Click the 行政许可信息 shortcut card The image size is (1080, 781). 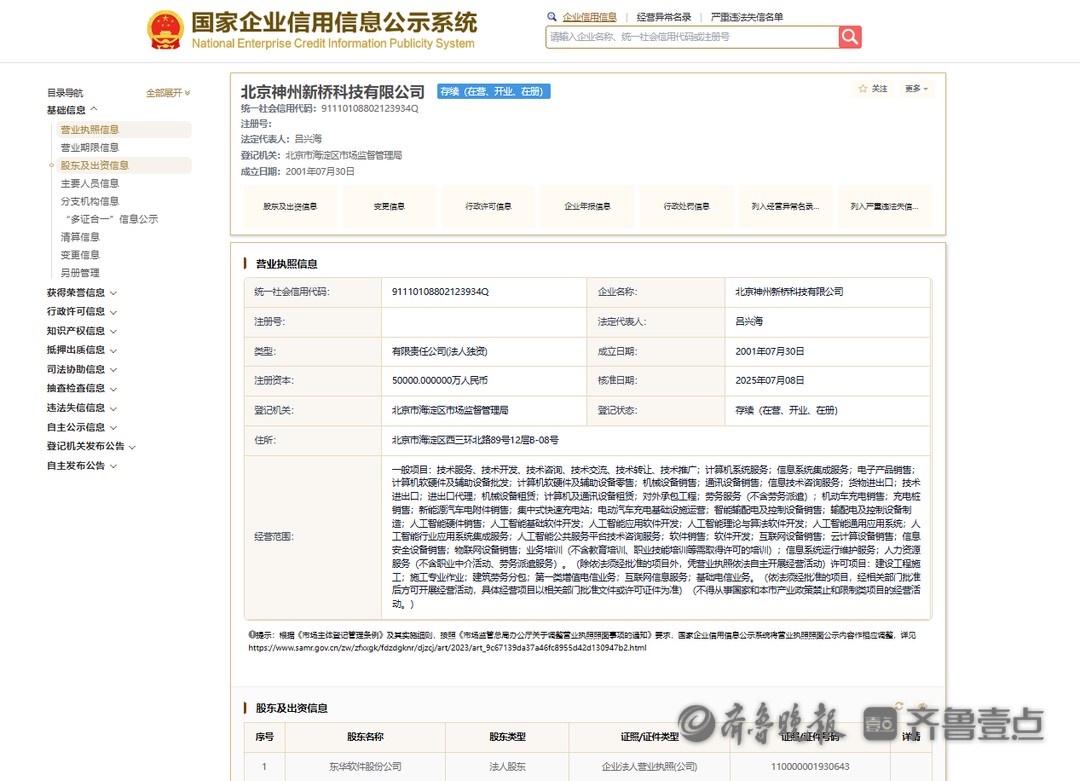(488, 207)
